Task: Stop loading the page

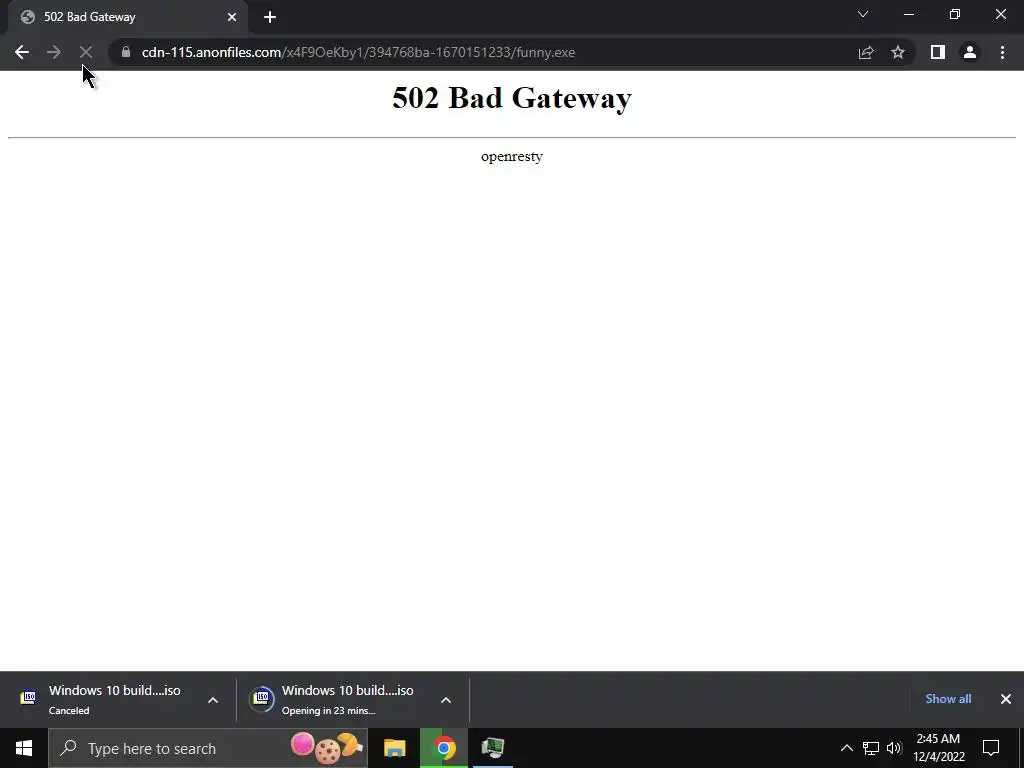Action: 86,52
